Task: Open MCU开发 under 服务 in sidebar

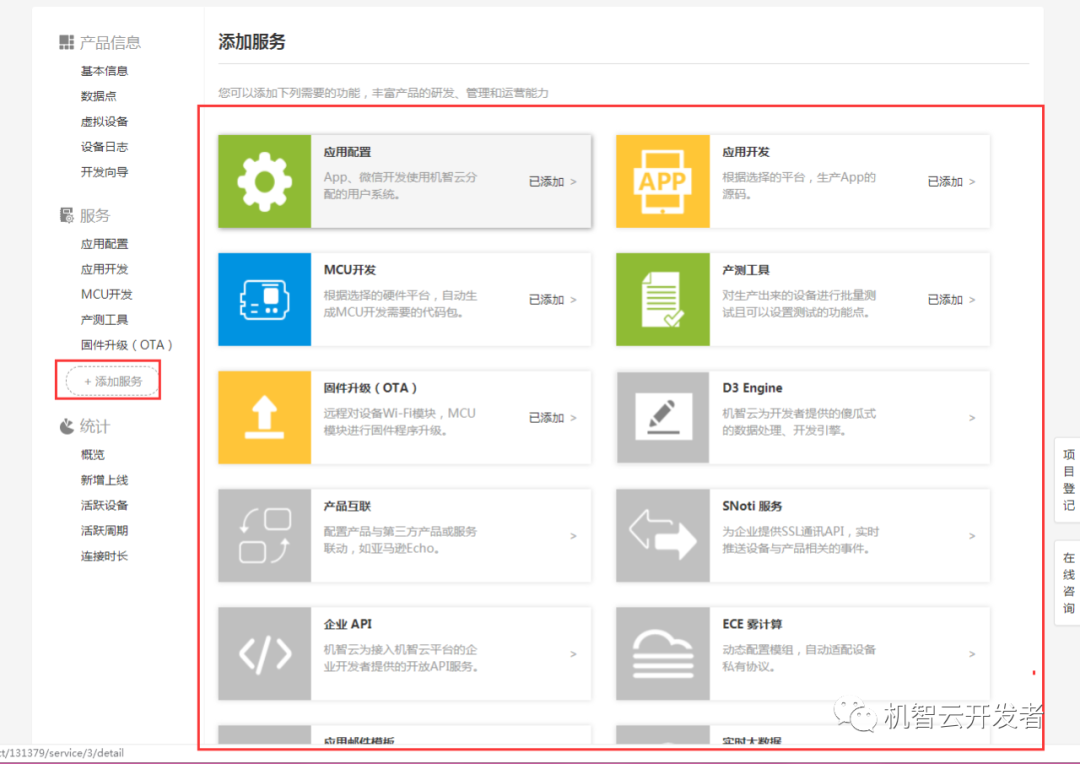Action: click(x=106, y=294)
